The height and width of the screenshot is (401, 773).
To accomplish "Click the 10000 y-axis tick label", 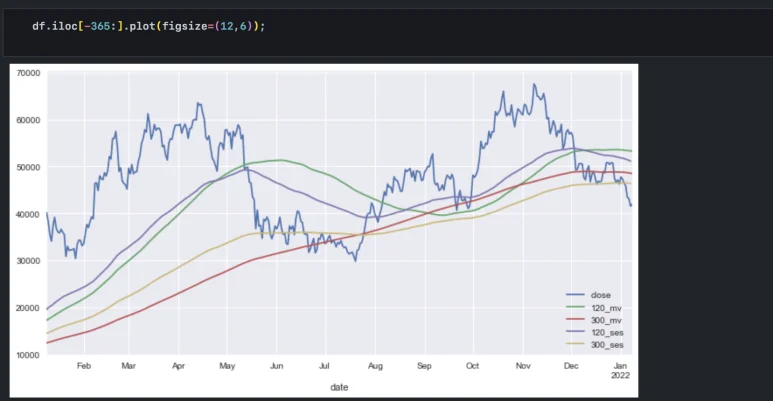I will 27,355.
